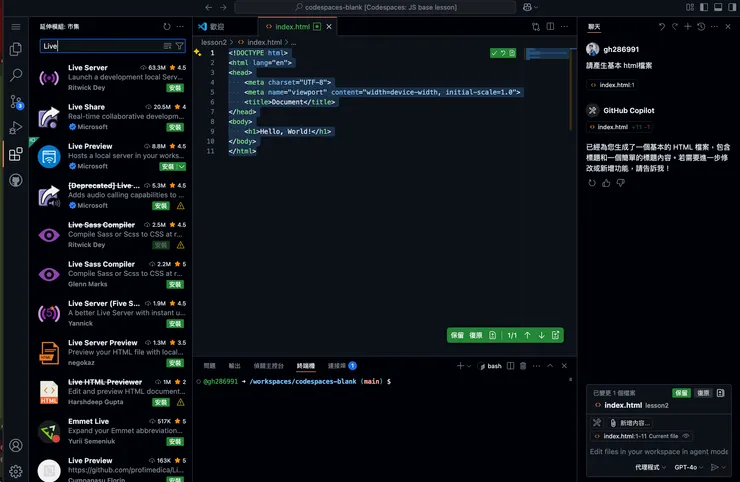Create a new terminal with plus
Viewport: 740px width, 482px height.
460,366
